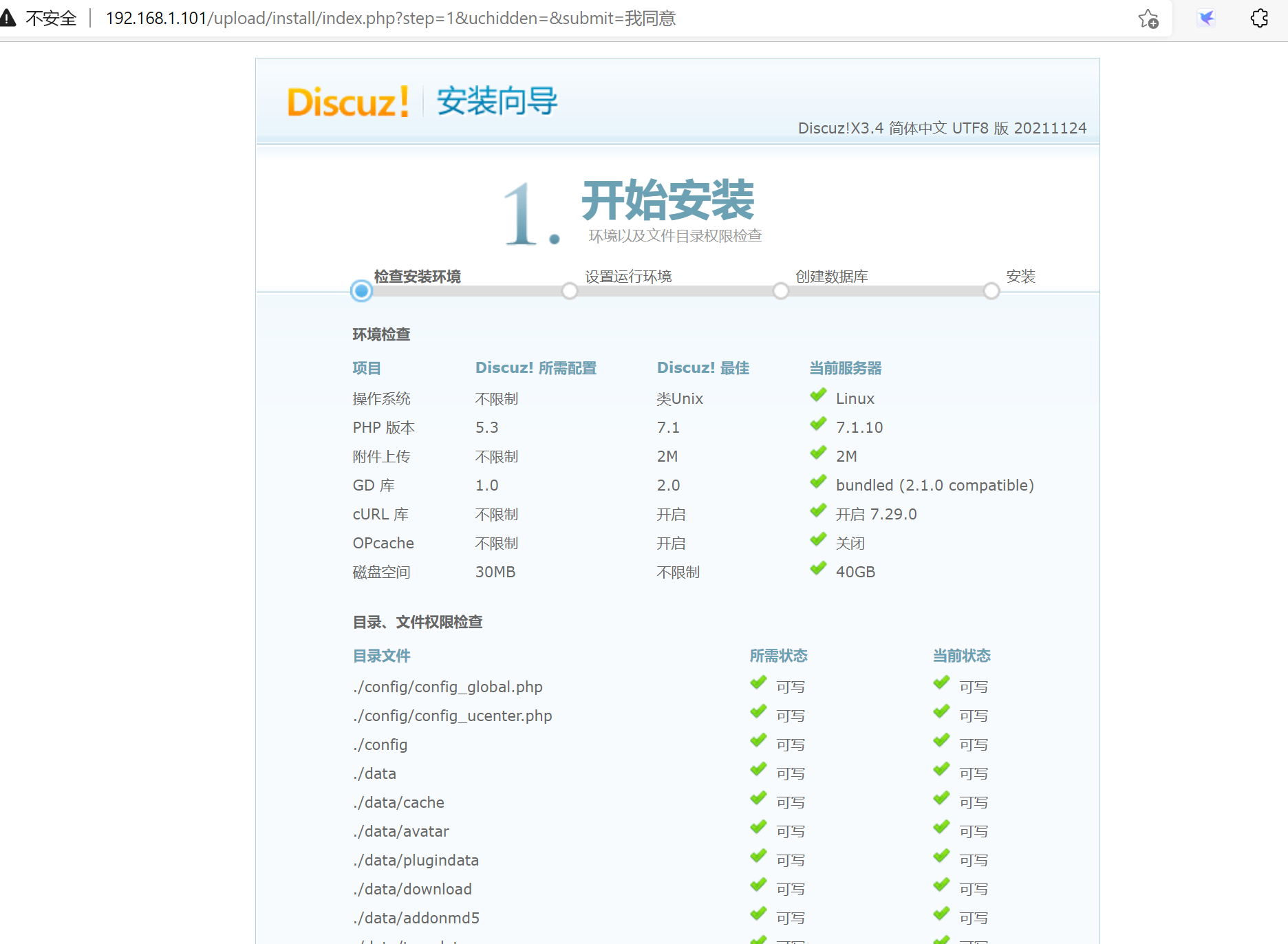Click the green check beside bundled GD
The height and width of the screenshot is (944, 1288).
(x=818, y=482)
